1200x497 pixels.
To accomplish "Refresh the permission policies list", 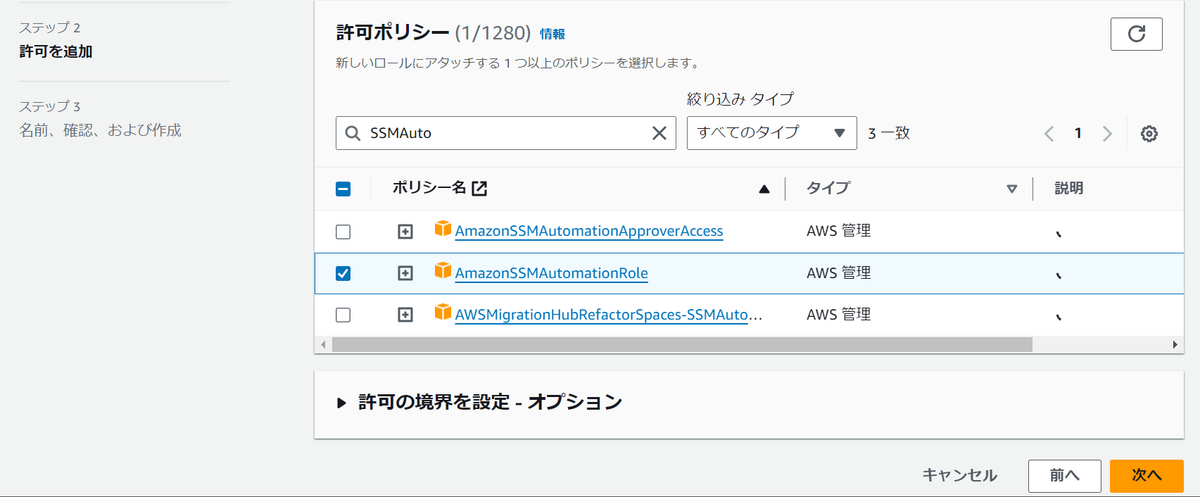I will pyautogui.click(x=1136, y=34).
